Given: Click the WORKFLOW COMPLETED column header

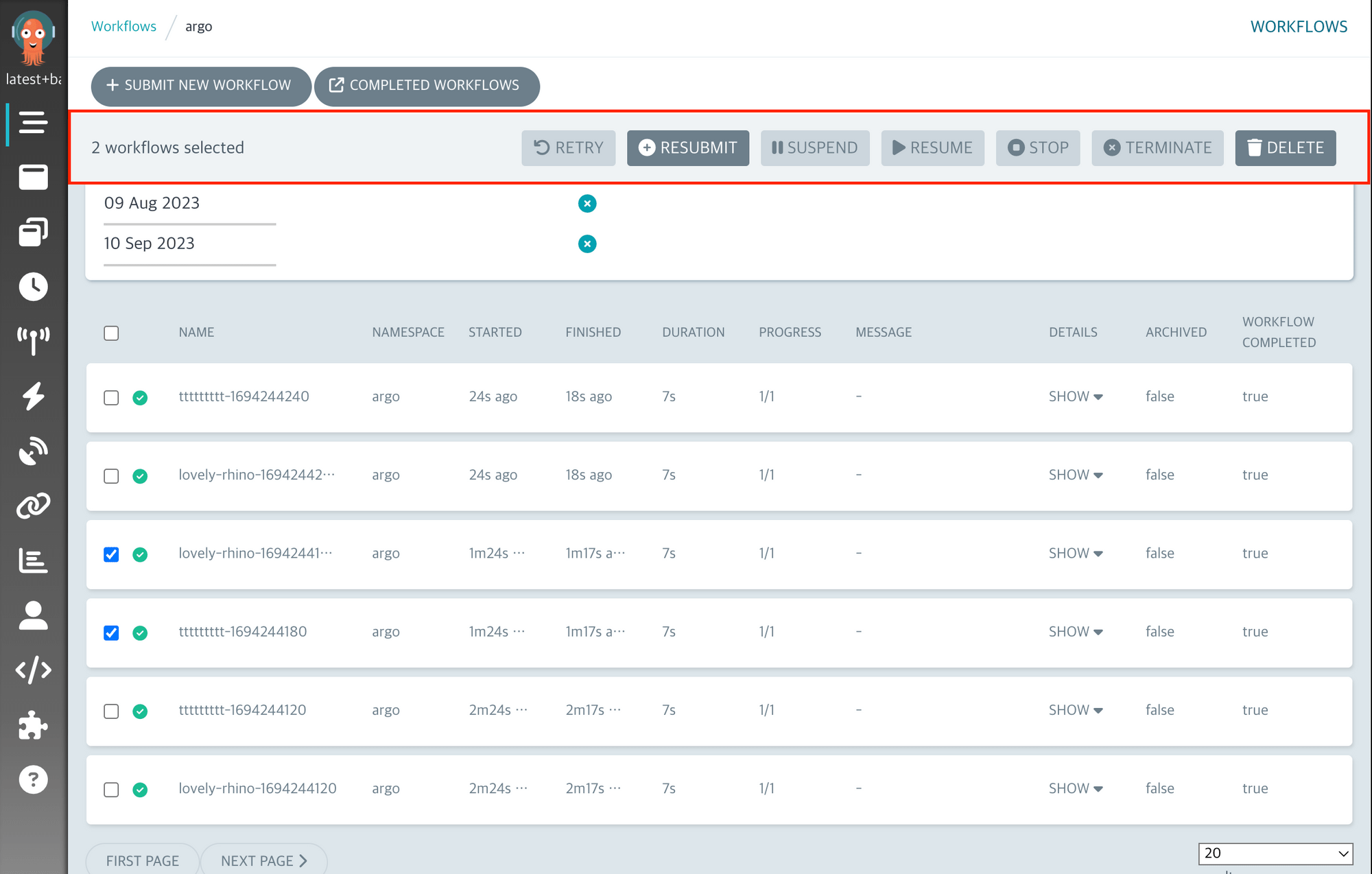Looking at the screenshot, I should click(1279, 332).
